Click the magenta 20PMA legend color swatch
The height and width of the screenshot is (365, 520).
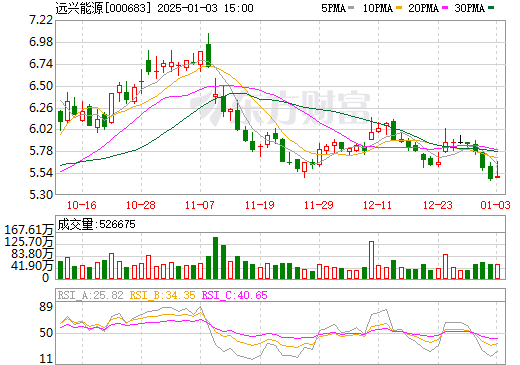tap(445, 8)
